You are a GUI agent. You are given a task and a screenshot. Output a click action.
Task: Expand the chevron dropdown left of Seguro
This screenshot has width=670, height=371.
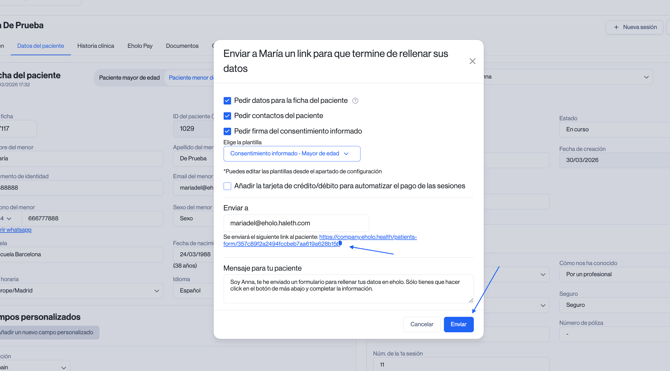pos(543,305)
